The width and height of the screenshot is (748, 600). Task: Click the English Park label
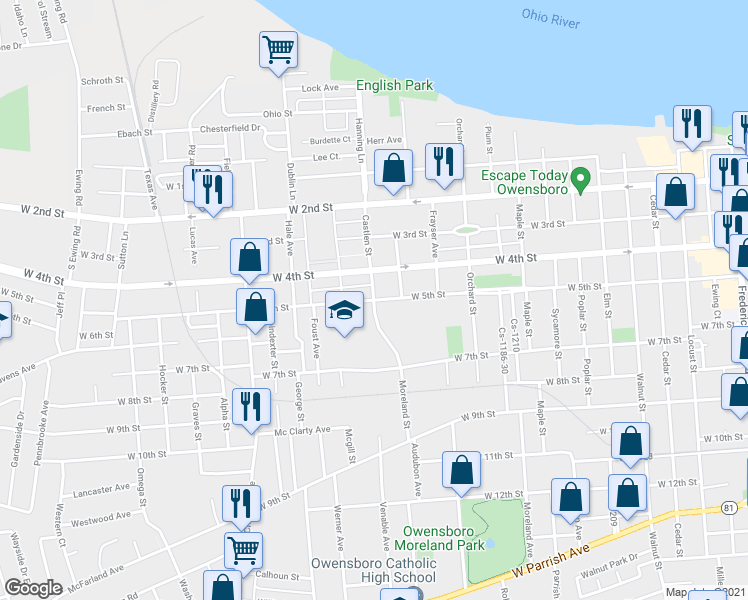(394, 86)
